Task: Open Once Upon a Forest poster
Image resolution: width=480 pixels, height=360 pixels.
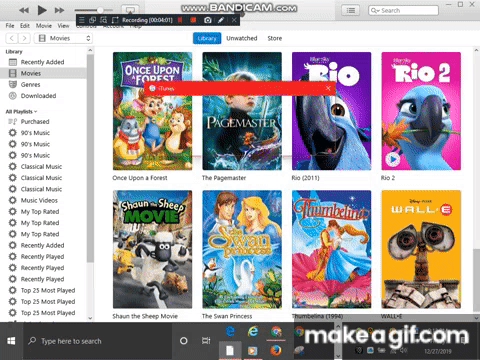Action: point(152,111)
